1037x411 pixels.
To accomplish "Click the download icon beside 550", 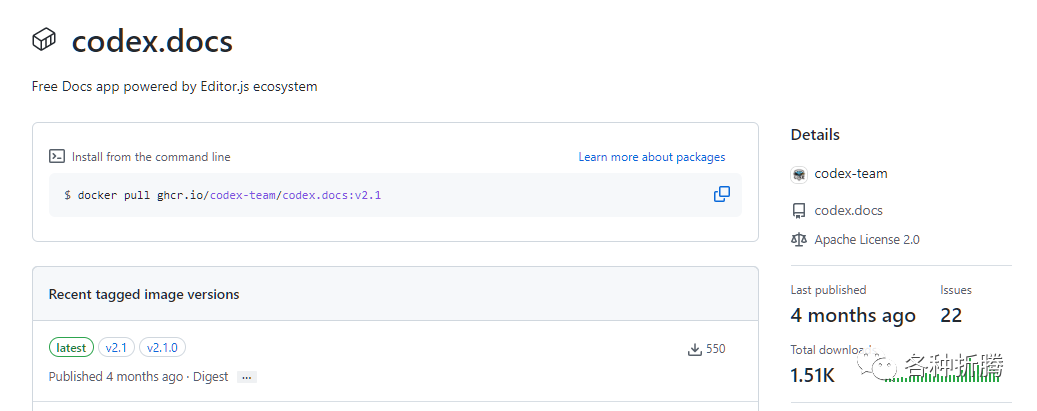I will click(694, 349).
